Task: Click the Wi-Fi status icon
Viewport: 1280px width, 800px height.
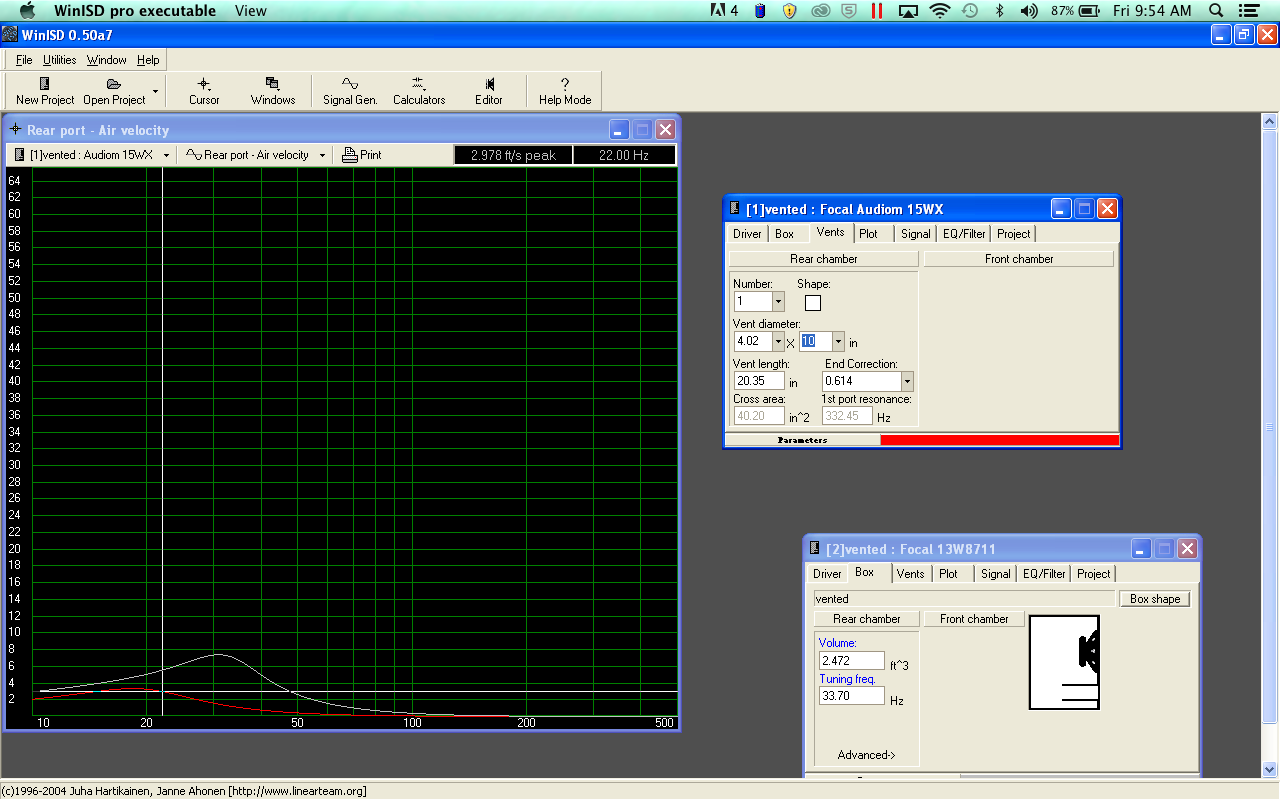Action: tap(939, 11)
